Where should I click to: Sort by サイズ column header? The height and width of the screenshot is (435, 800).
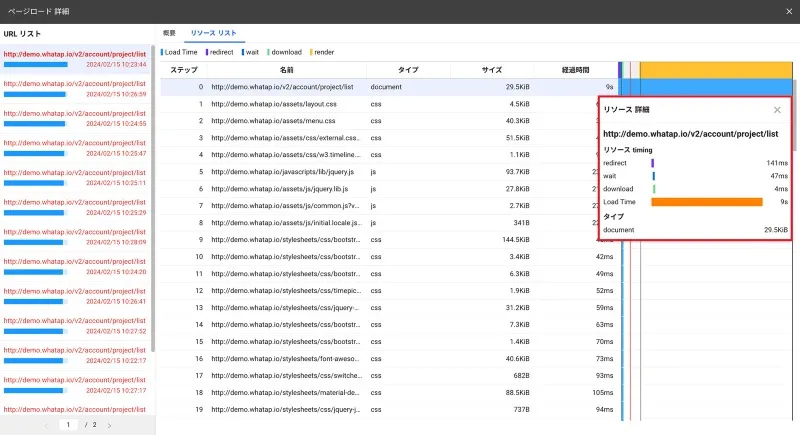(x=492, y=70)
